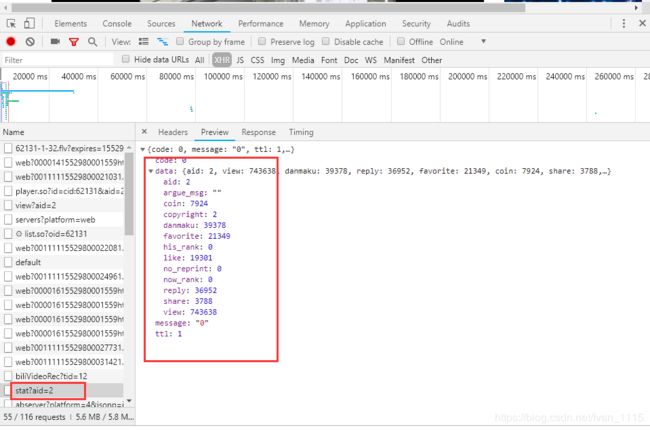
Task: Switch to the Response tab
Action: point(259,132)
